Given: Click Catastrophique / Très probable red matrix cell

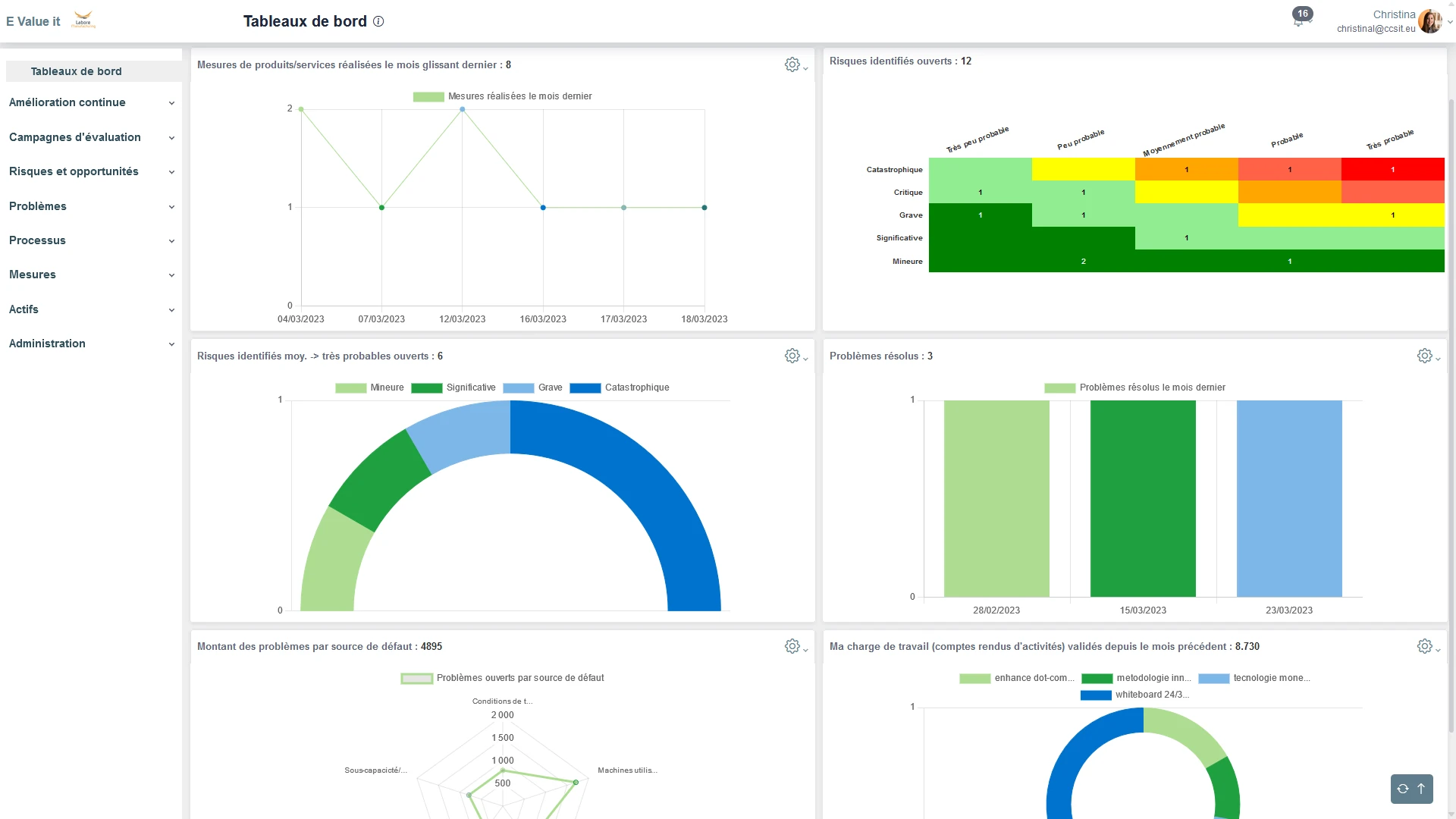Looking at the screenshot, I should (x=1392, y=169).
